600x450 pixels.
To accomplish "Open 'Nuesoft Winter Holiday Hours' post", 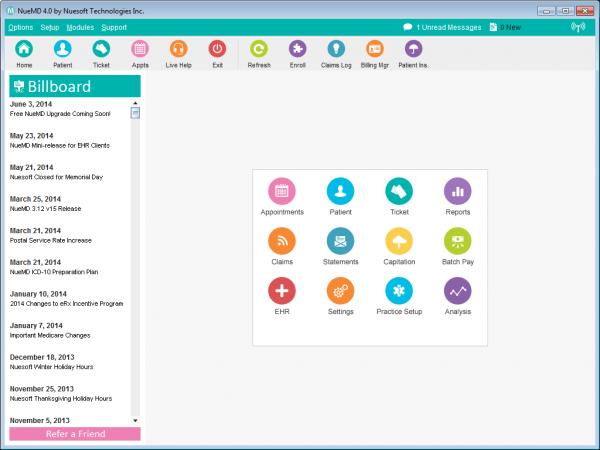I will coord(51,367).
